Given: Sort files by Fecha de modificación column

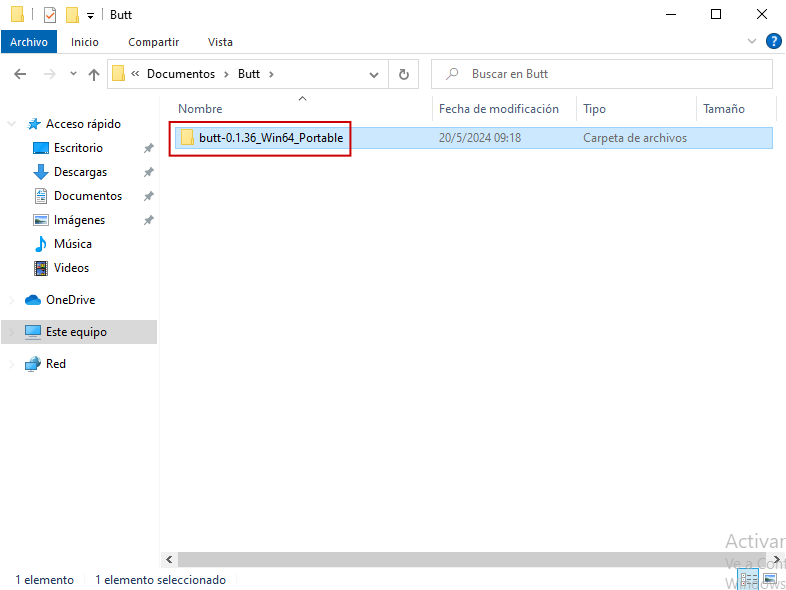Looking at the screenshot, I should pyautogui.click(x=498, y=109).
